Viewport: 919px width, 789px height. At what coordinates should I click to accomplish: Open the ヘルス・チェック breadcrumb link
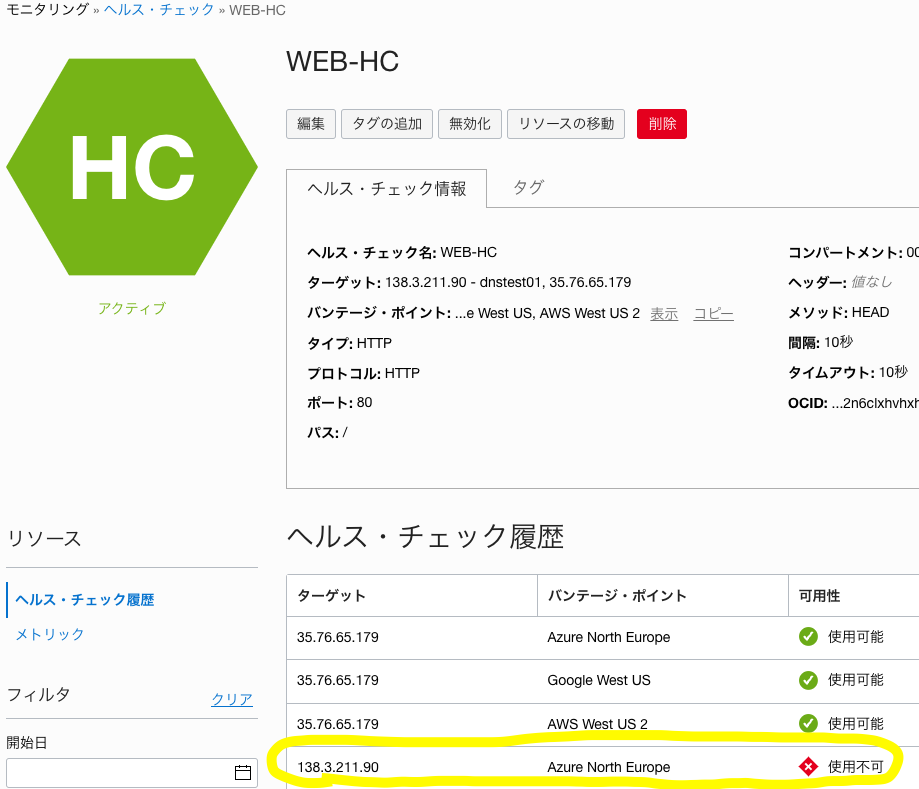(159, 10)
